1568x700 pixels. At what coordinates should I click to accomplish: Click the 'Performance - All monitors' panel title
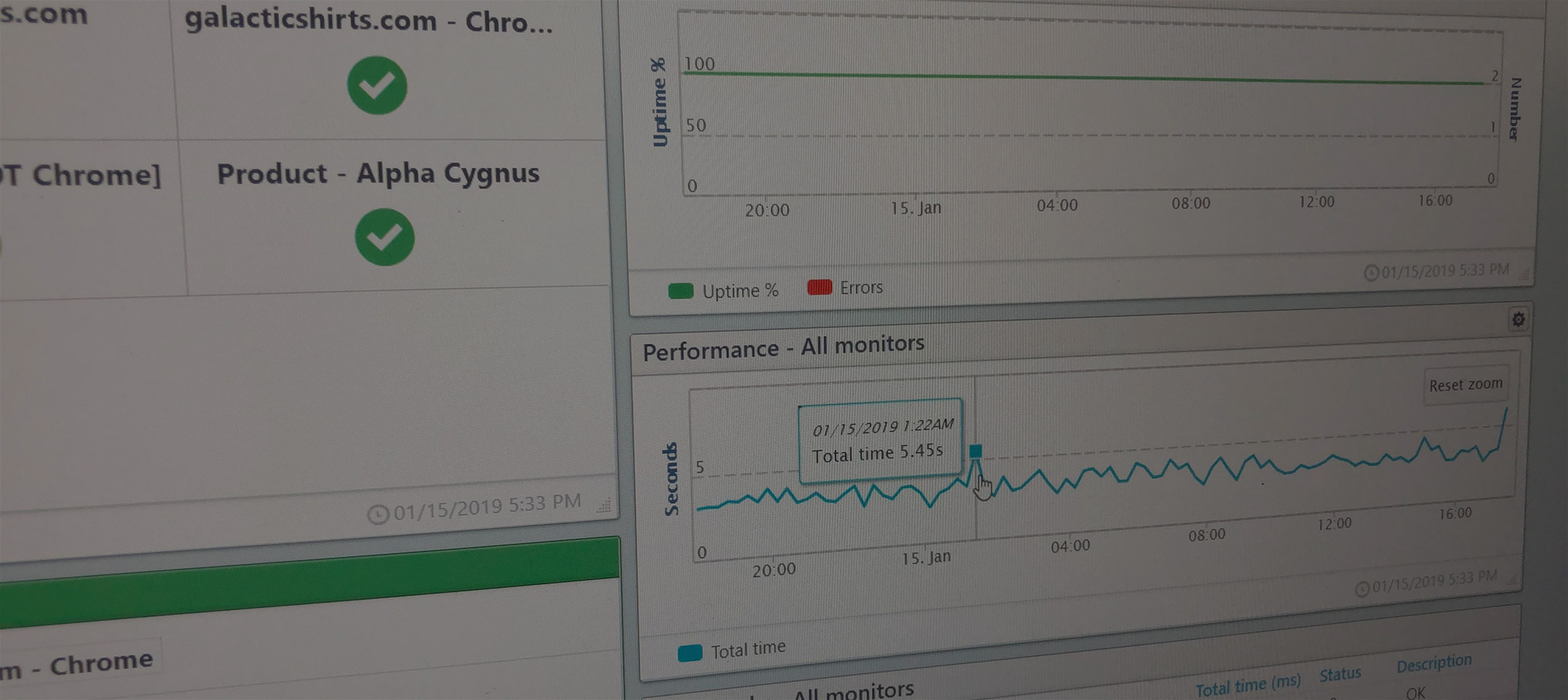coord(783,347)
